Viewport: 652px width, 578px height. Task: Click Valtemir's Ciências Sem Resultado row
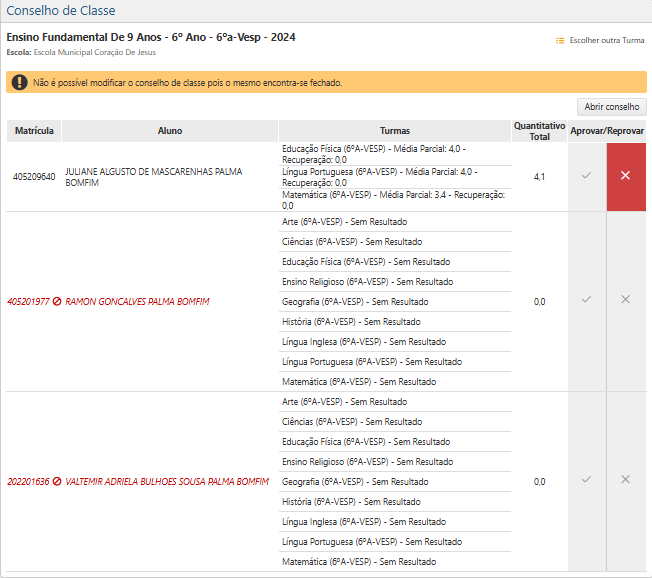tap(395, 422)
